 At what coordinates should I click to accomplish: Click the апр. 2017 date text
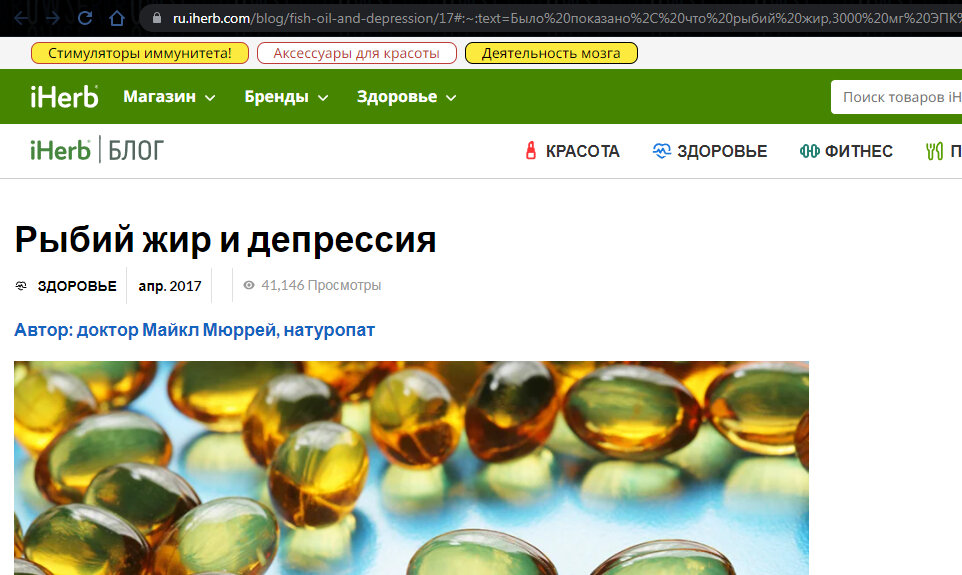coord(170,286)
